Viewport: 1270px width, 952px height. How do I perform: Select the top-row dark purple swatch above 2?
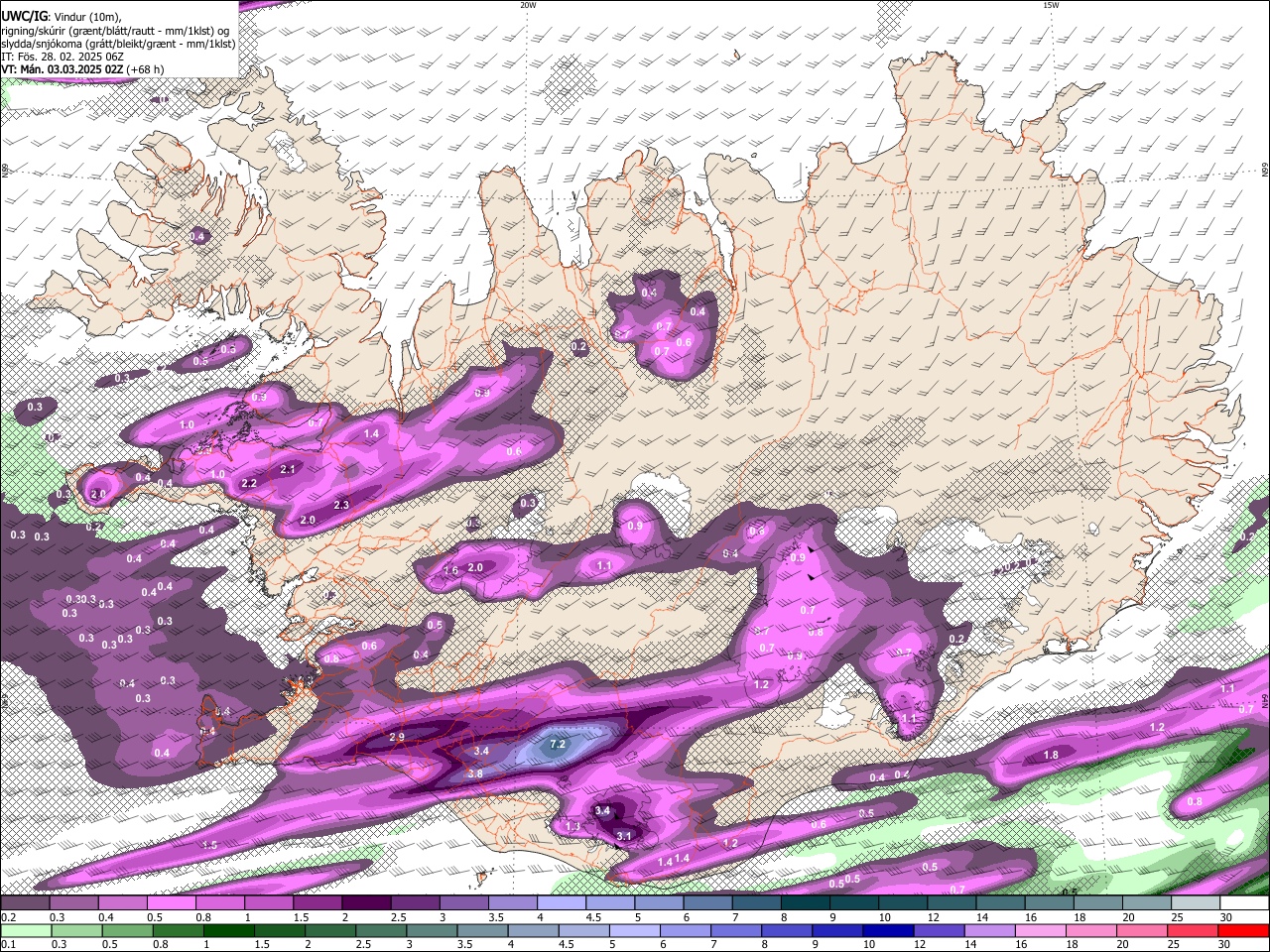(366, 903)
